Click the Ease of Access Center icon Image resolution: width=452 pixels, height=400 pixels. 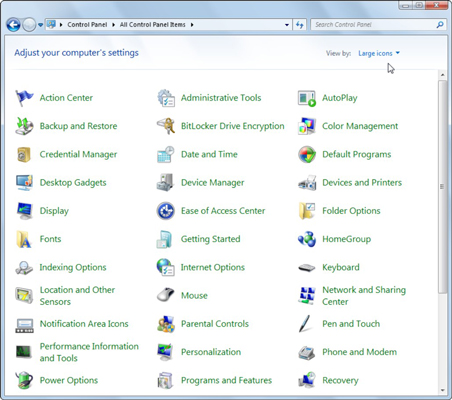pos(166,211)
